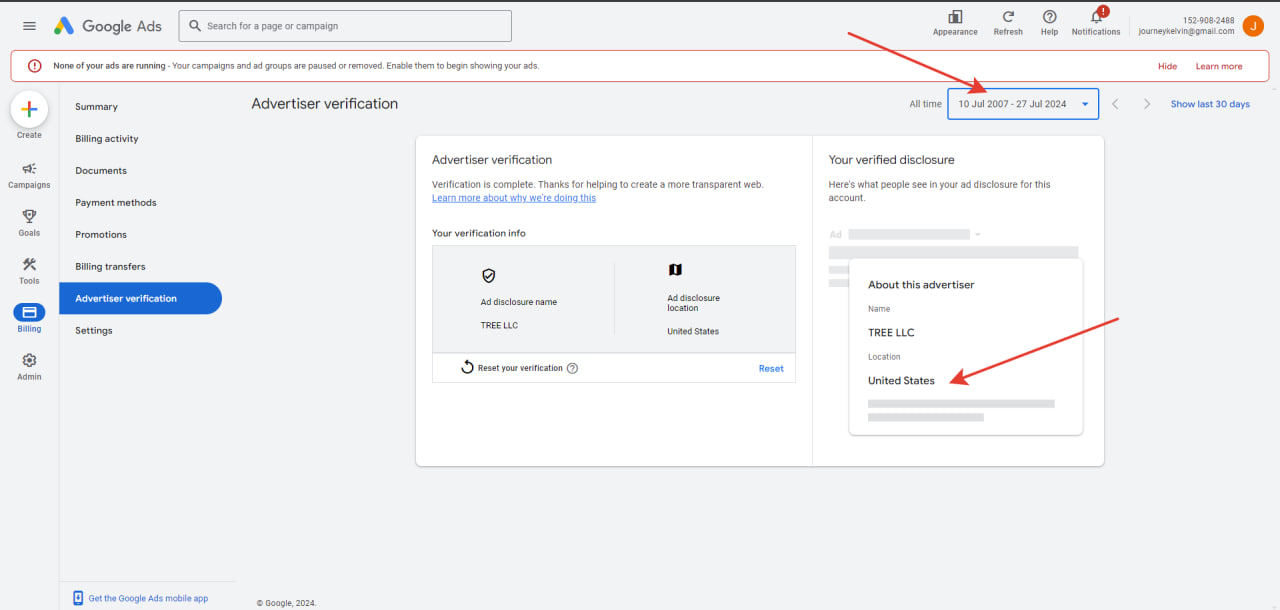
Task: Open the date range dropdown
Action: click(1023, 104)
